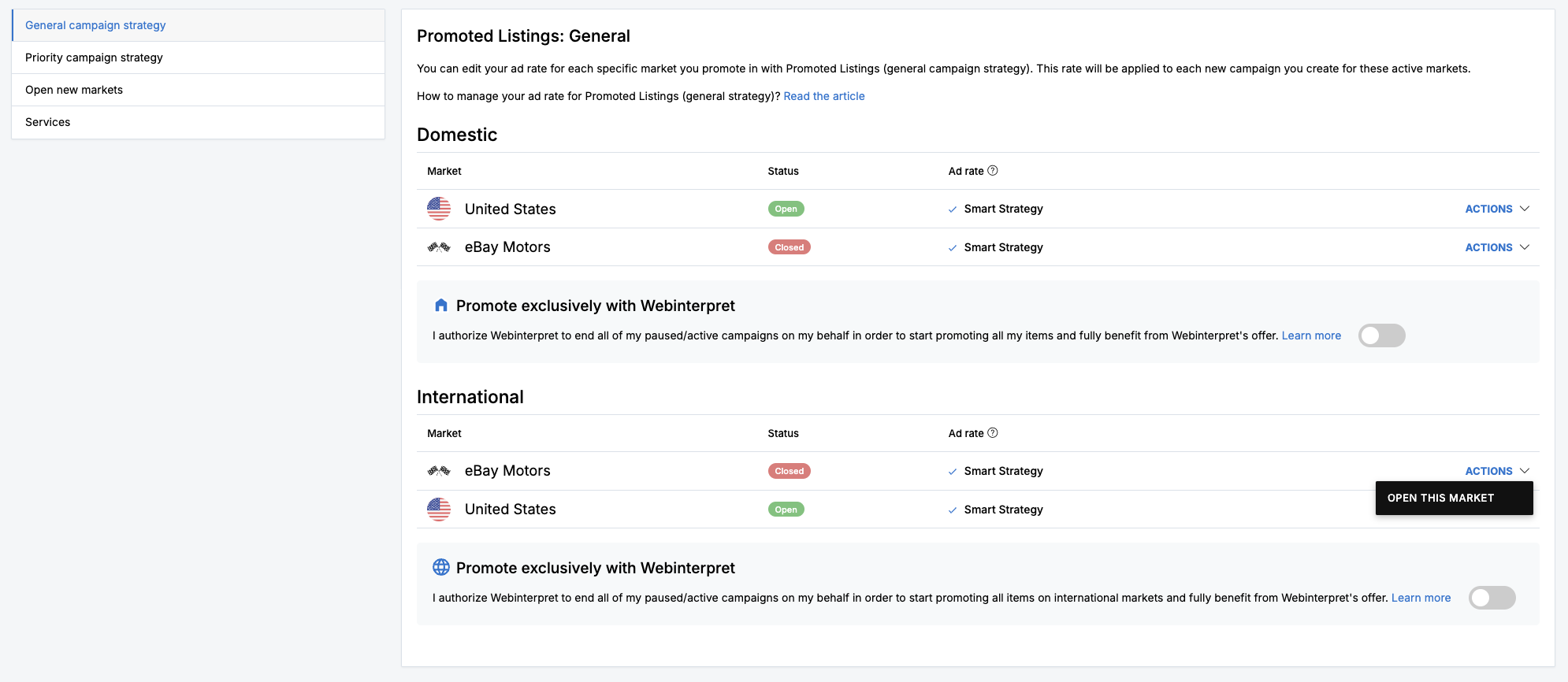Click the Domestic section heading
1568x682 pixels.
point(457,135)
